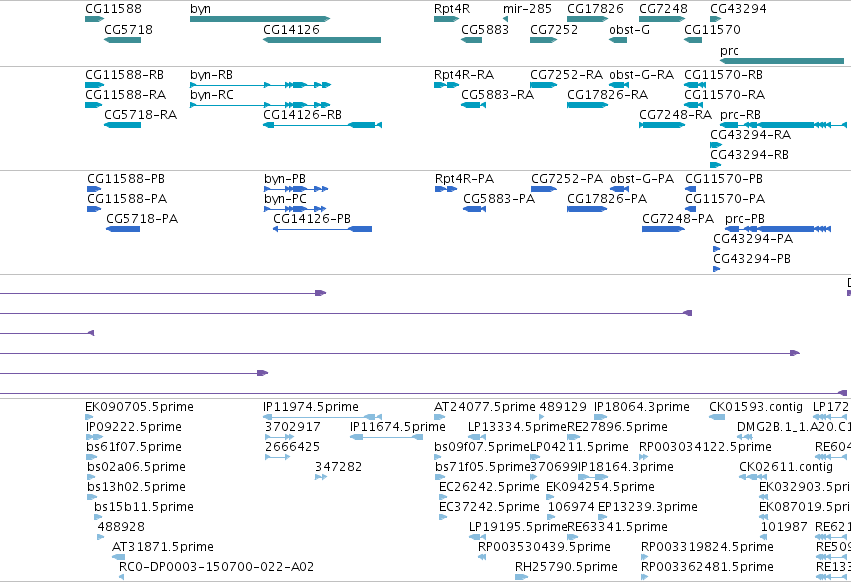
Task: Click the byn-RB transcript label
Action: [x=211, y=74]
